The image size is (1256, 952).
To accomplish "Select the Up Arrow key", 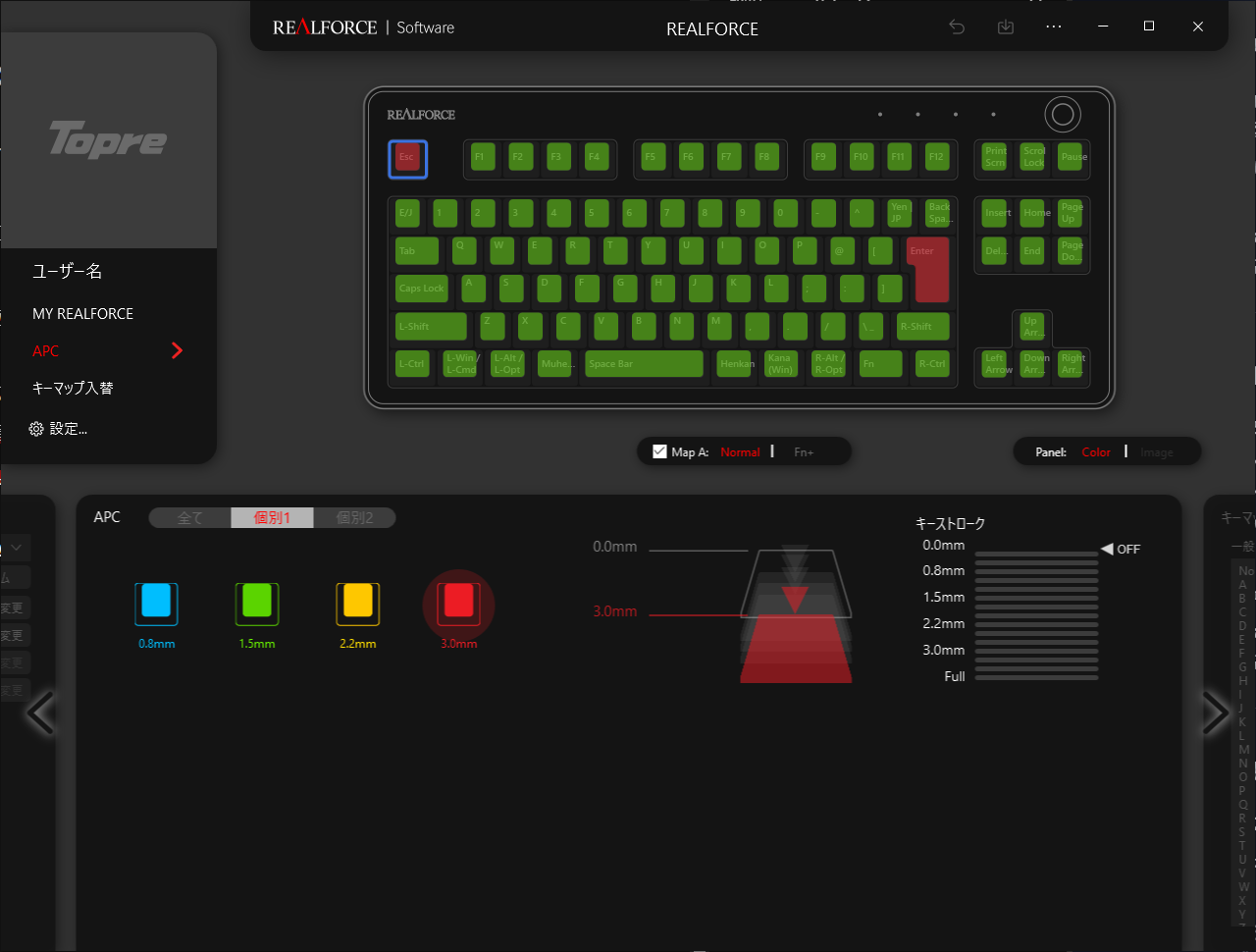I will pos(1032,327).
